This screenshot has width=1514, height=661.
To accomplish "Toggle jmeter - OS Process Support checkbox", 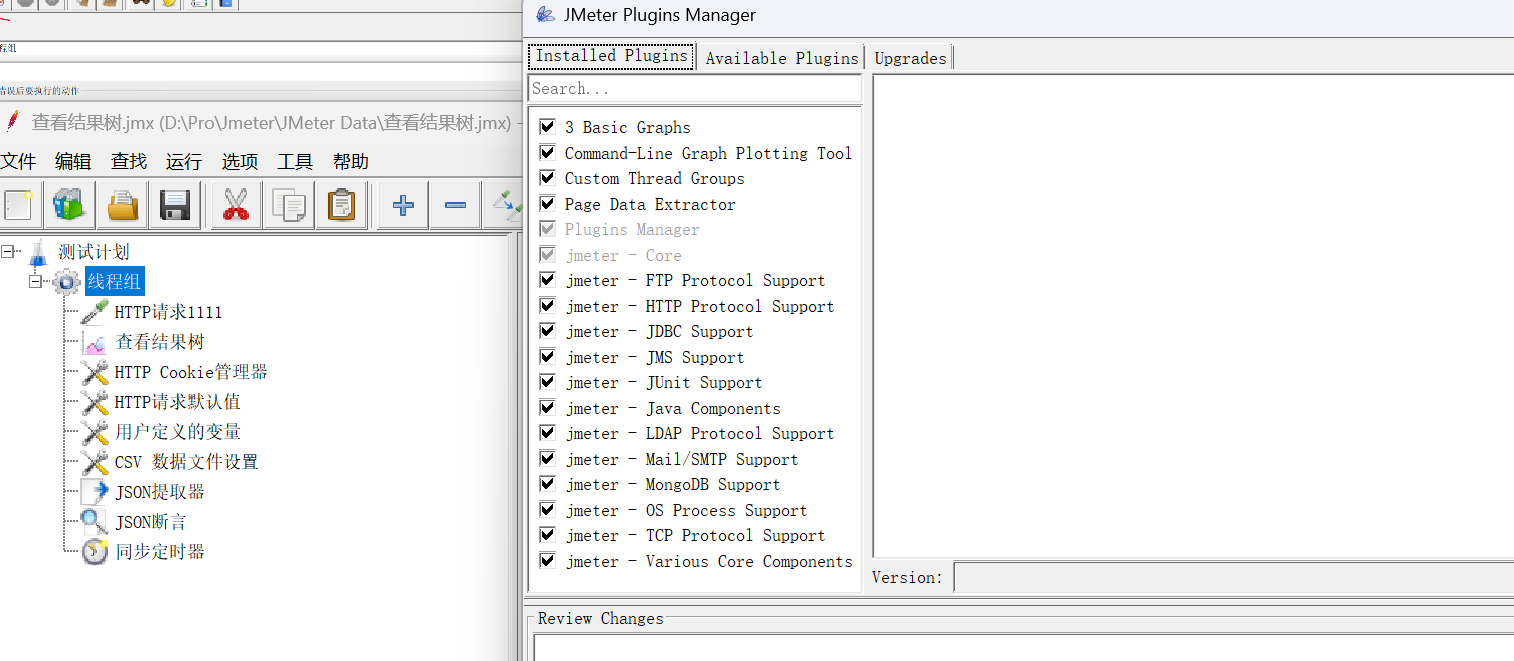I will click(547, 509).
